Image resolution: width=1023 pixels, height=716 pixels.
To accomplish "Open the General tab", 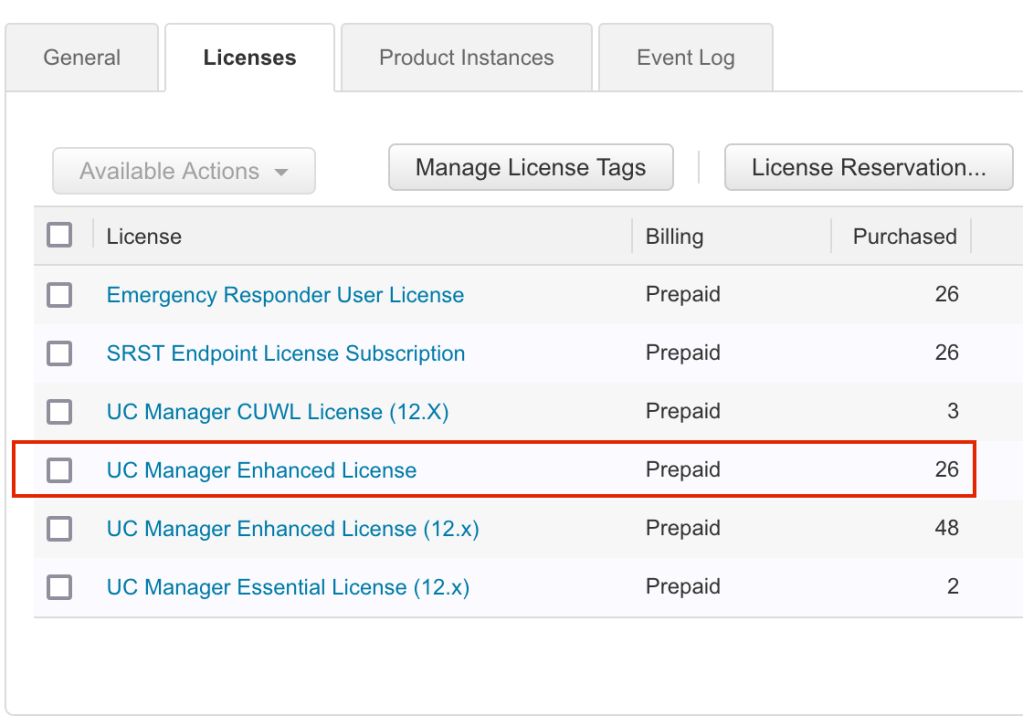I will [82, 58].
